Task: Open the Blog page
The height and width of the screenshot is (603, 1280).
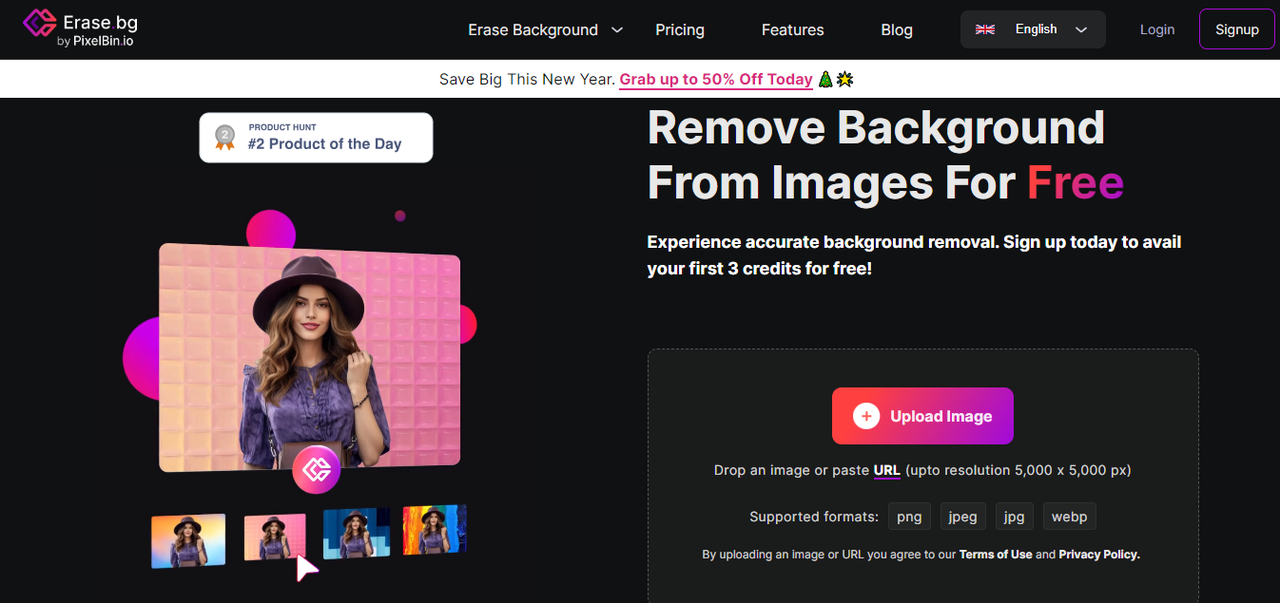Action: tap(897, 30)
